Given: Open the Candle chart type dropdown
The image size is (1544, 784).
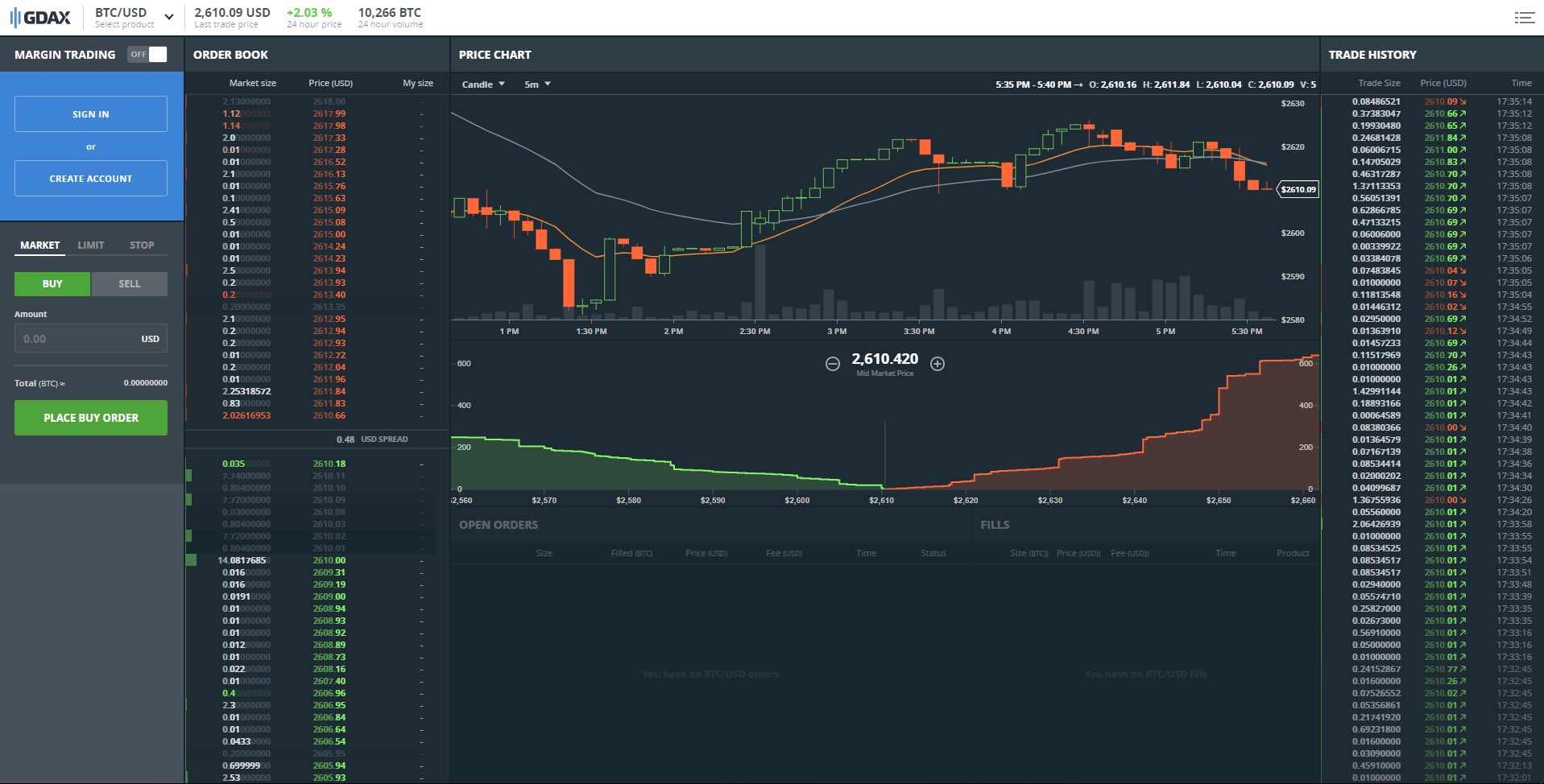Looking at the screenshot, I should [x=482, y=84].
